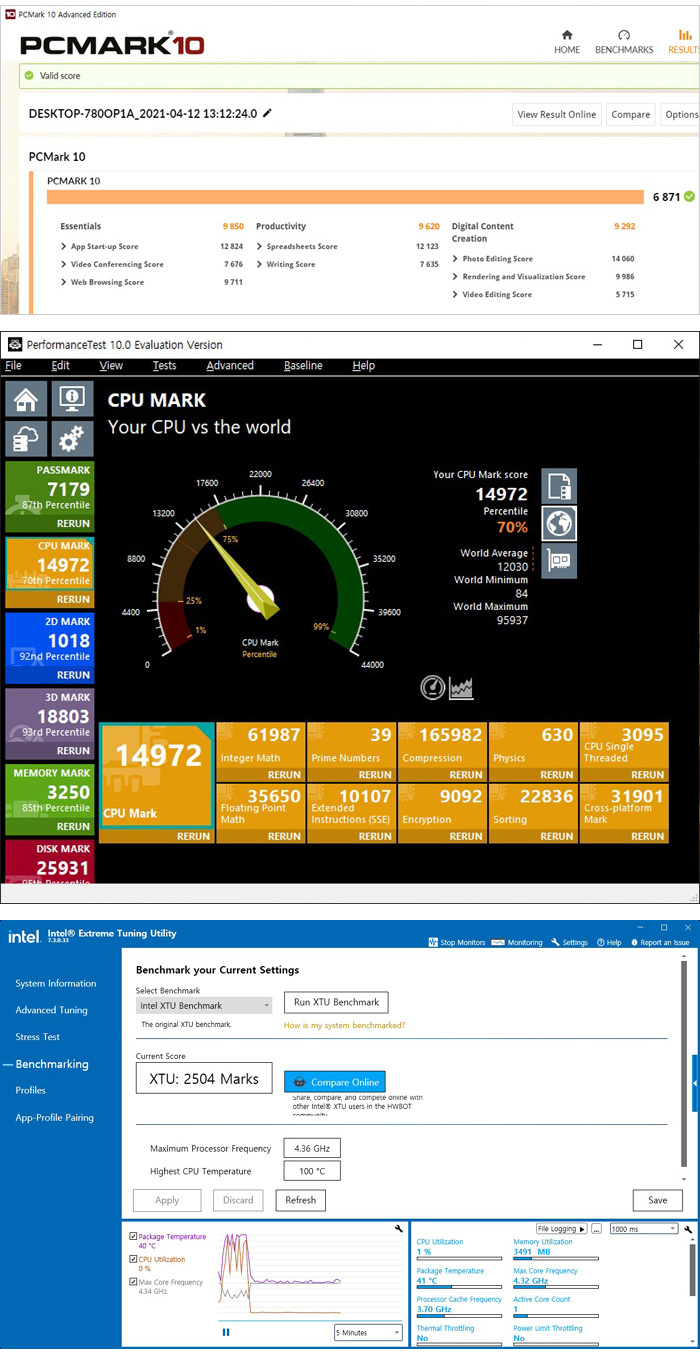
Task: Click the PCMark Compare button
Action: pos(631,114)
